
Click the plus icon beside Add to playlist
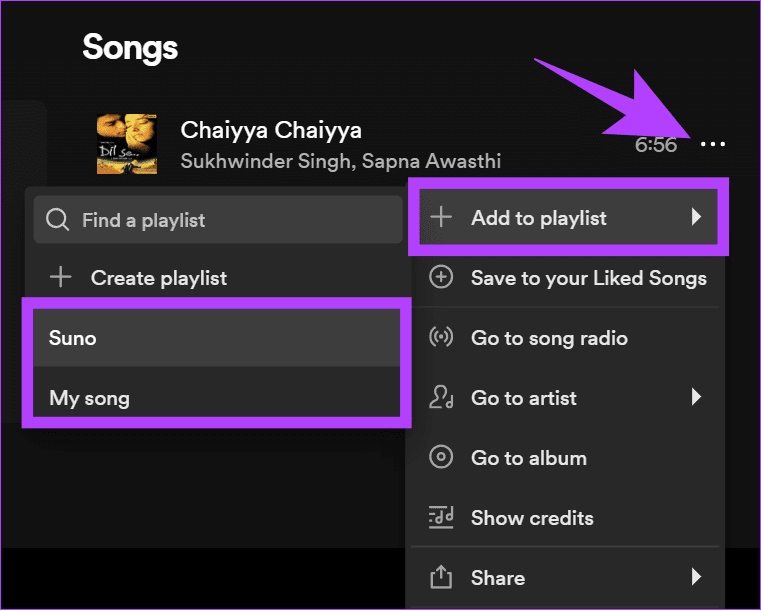click(441, 216)
